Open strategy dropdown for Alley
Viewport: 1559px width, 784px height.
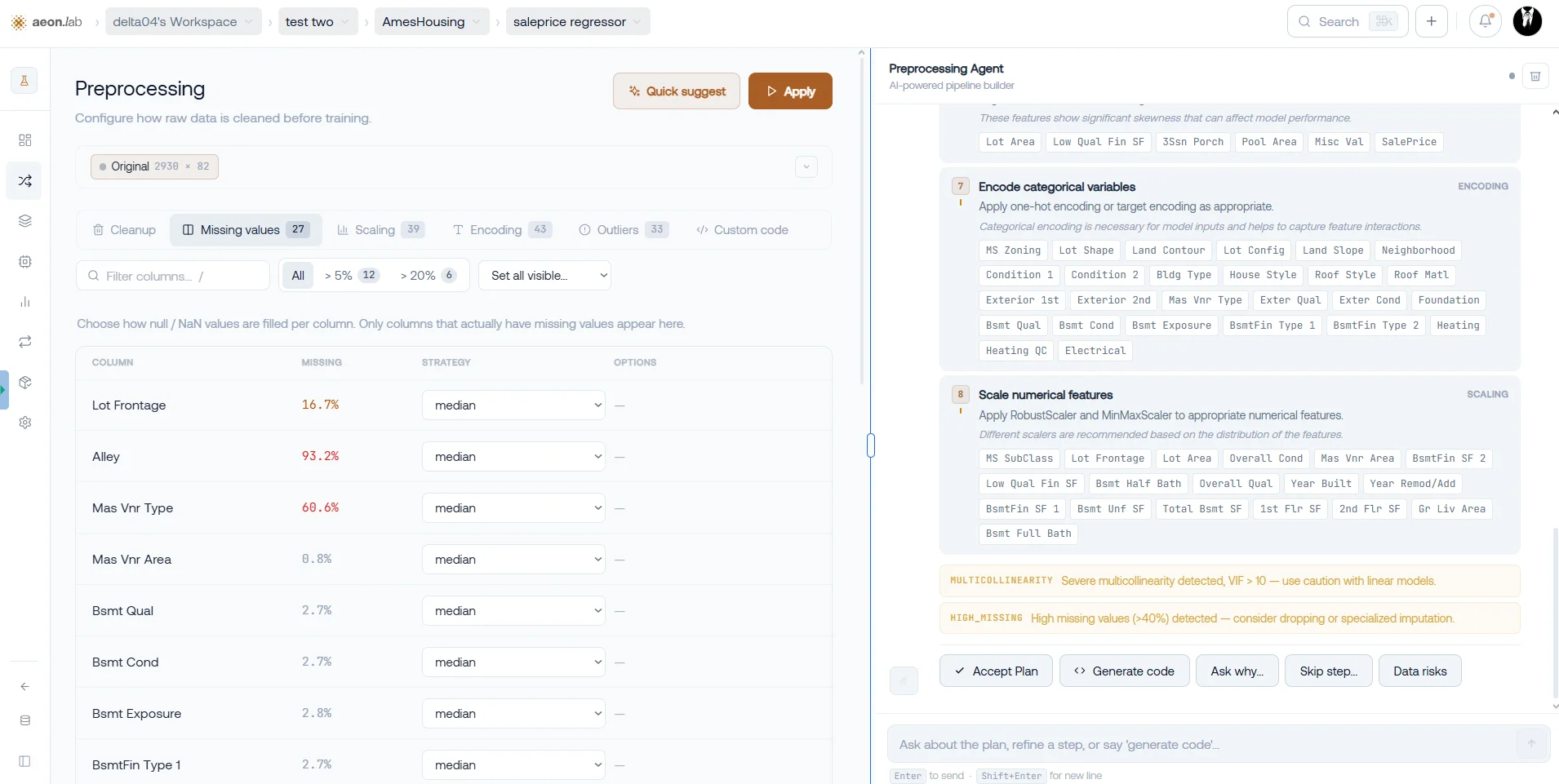click(x=513, y=457)
